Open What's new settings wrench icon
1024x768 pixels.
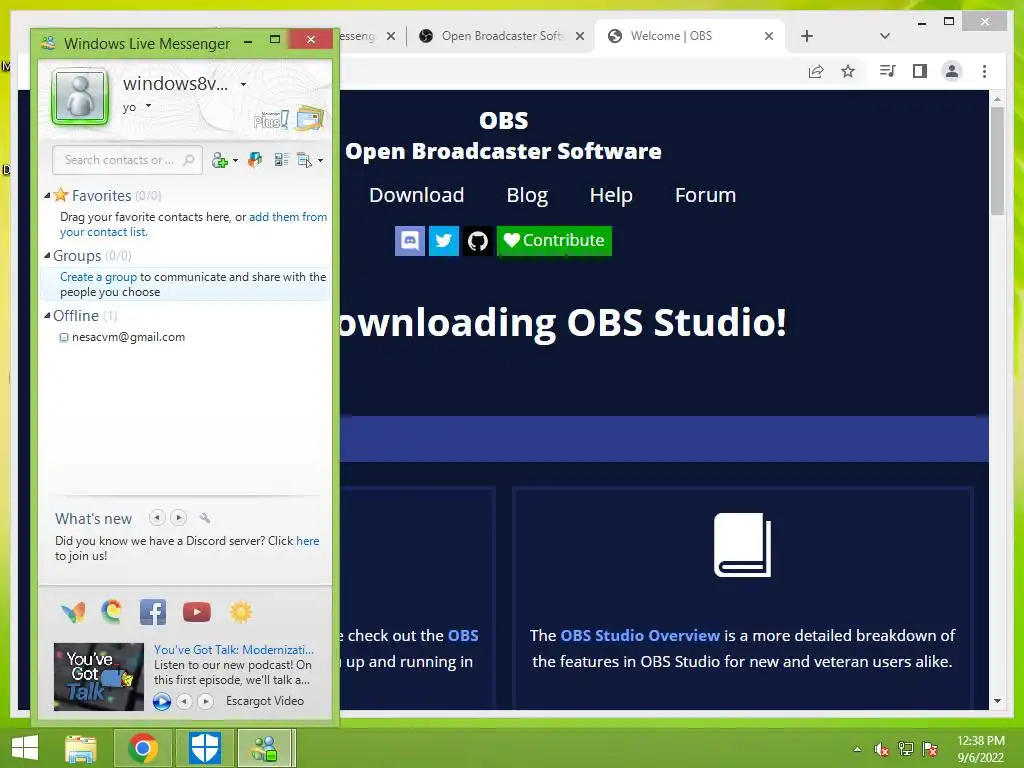[205, 518]
